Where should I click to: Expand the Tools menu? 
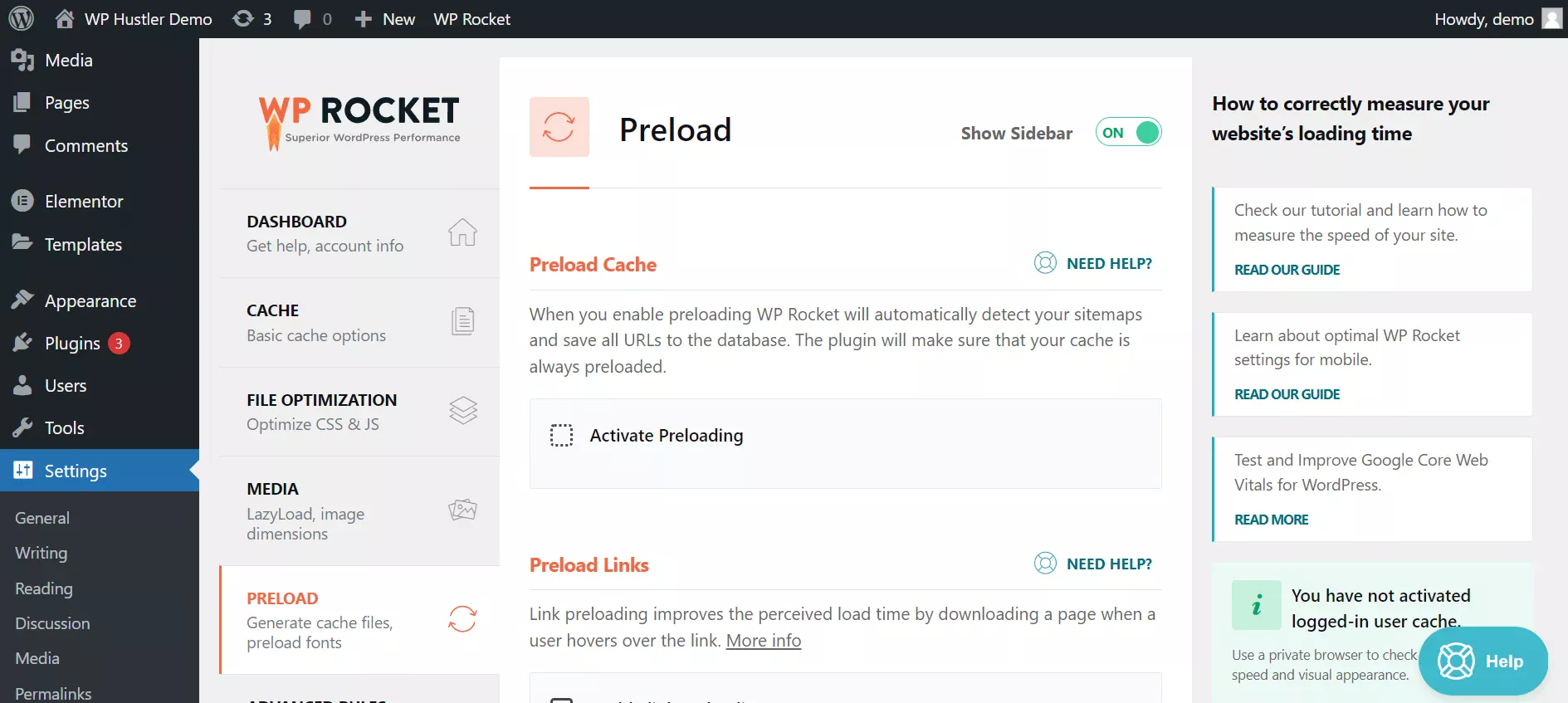(x=65, y=427)
